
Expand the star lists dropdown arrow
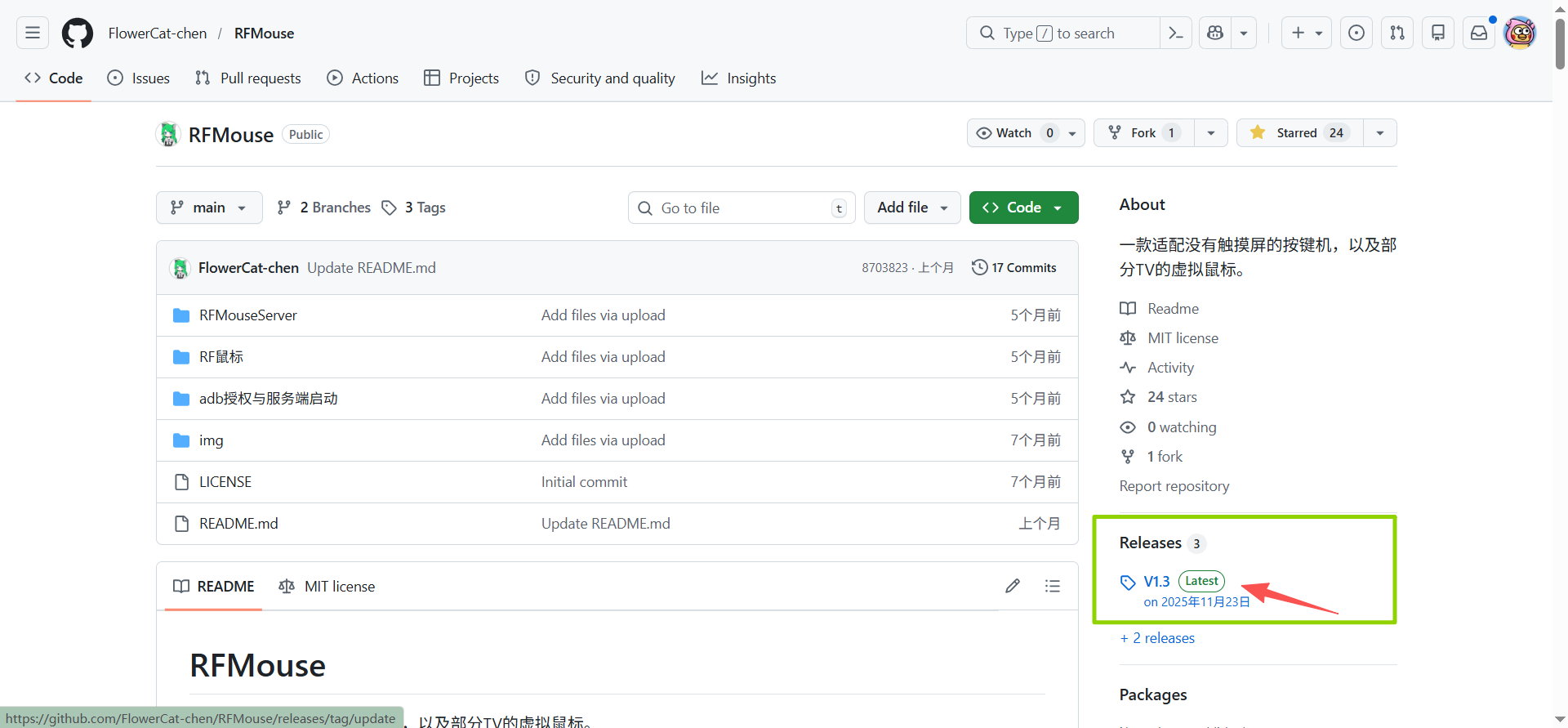pos(1380,133)
